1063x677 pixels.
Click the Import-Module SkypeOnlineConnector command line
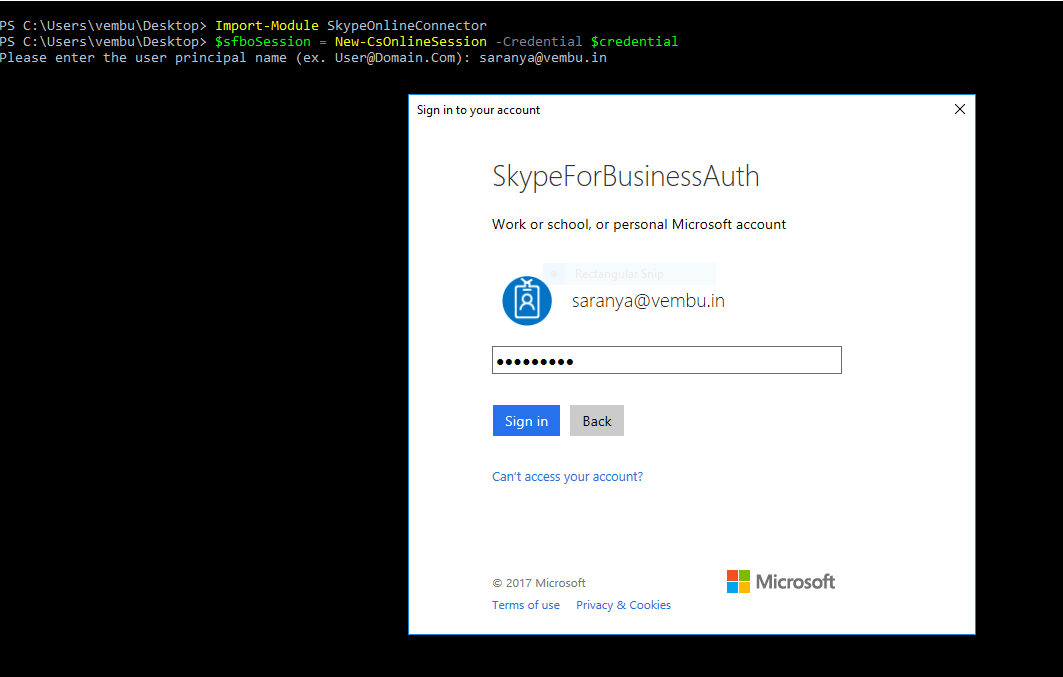coord(243,26)
